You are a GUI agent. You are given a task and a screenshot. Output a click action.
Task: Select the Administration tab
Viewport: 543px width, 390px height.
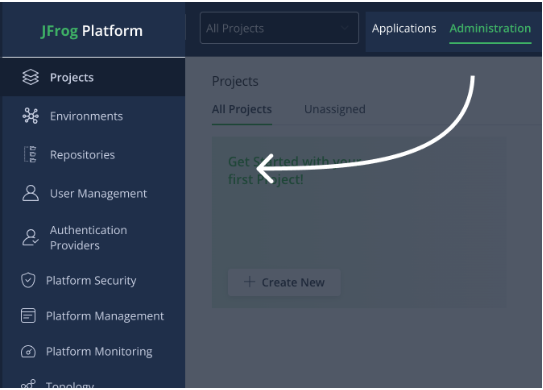coord(490,28)
